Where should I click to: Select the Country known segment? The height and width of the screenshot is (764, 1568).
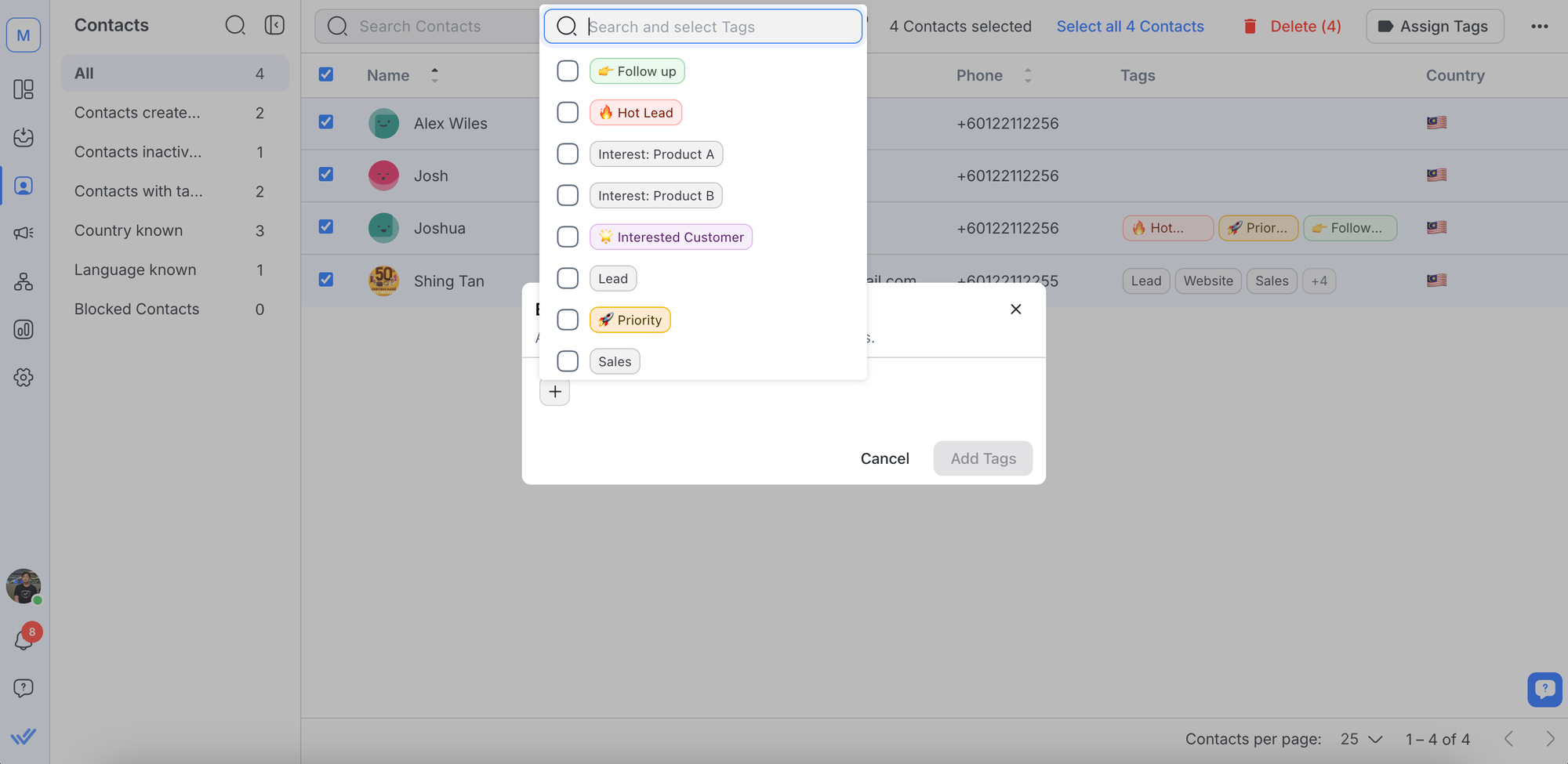[129, 230]
